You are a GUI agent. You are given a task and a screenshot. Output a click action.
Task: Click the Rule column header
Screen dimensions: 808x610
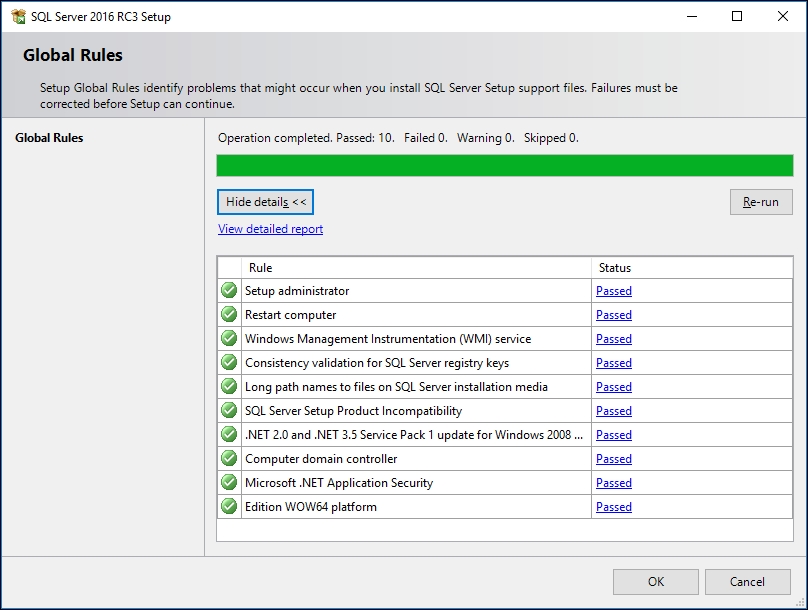point(416,268)
